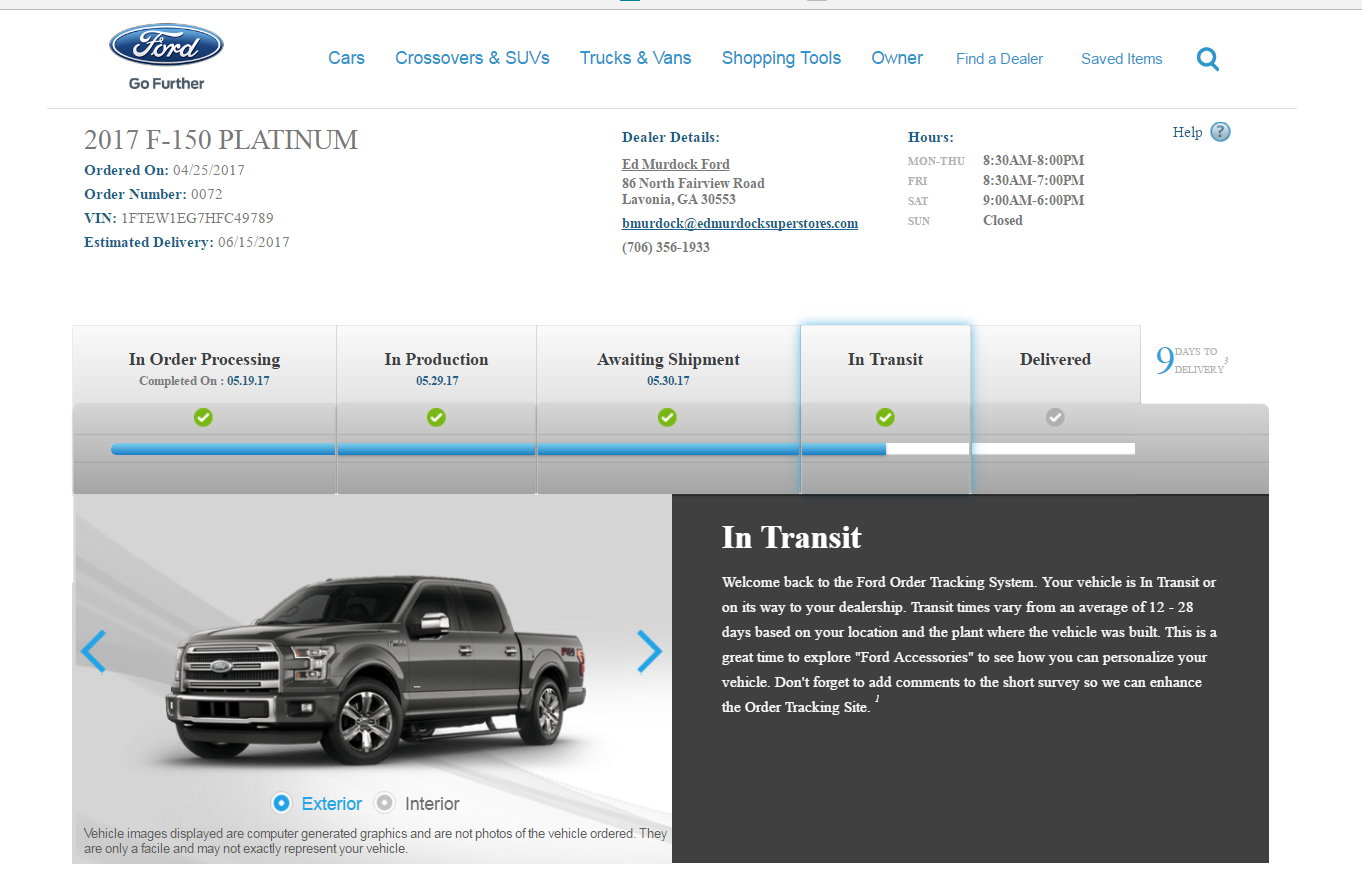Click the dealer email address link

tap(740, 223)
